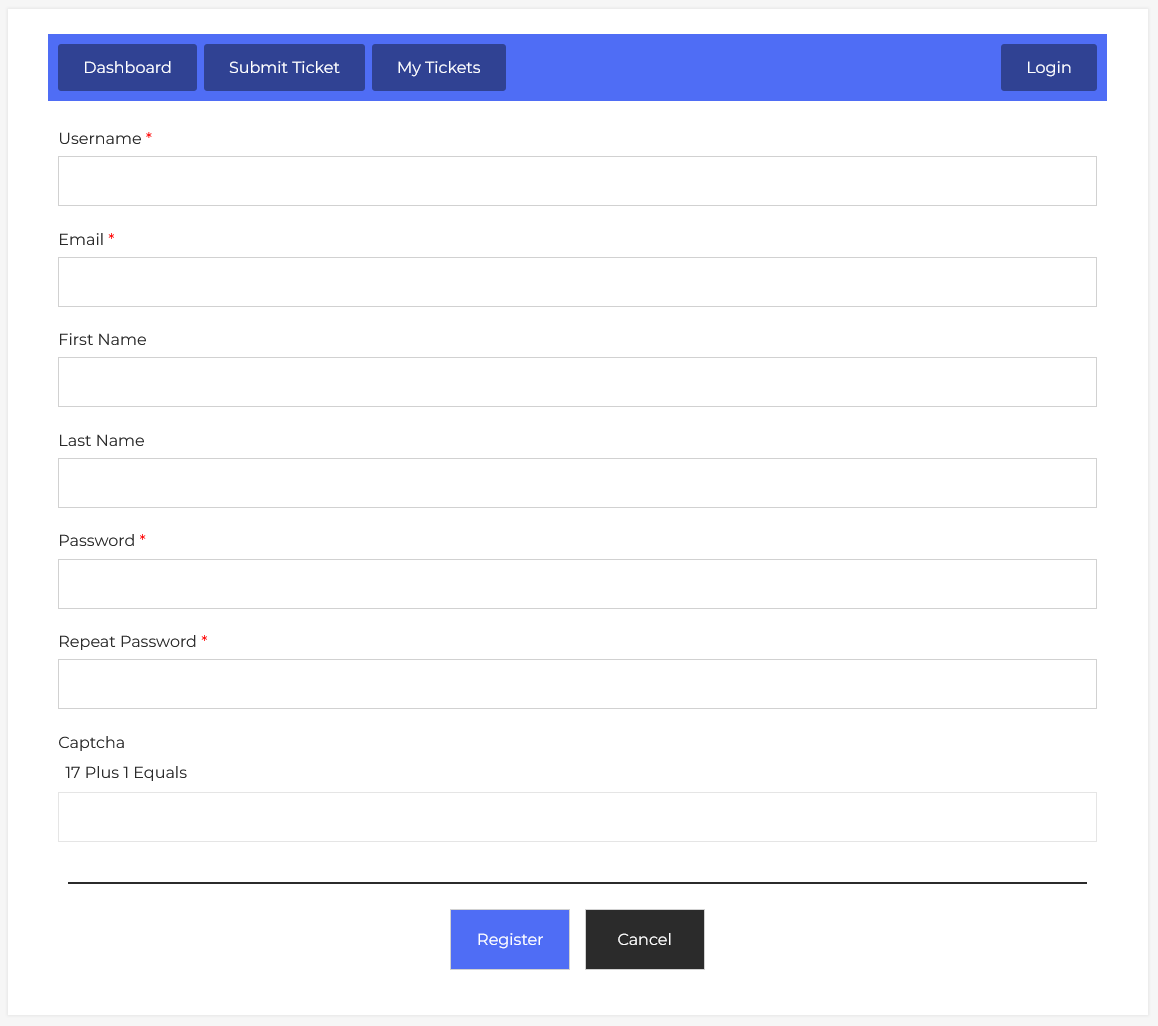Click the Repeat Password field
This screenshot has width=1158, height=1026.
[577, 684]
